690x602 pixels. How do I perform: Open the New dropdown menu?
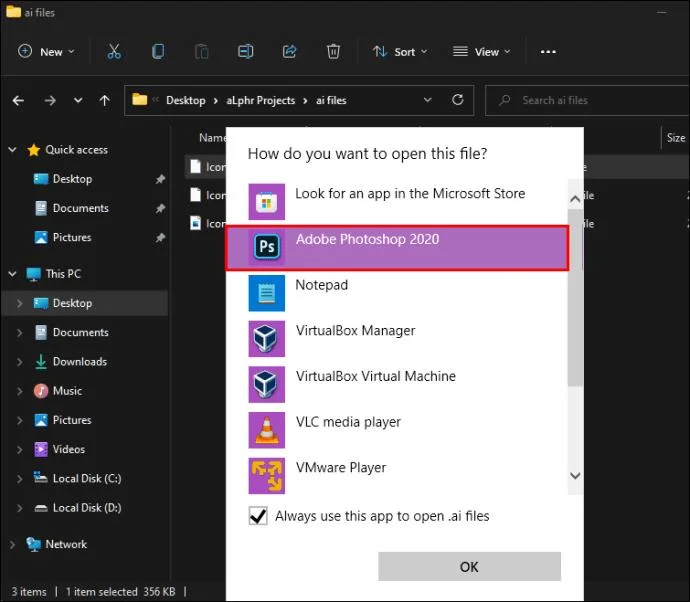[x=46, y=52]
